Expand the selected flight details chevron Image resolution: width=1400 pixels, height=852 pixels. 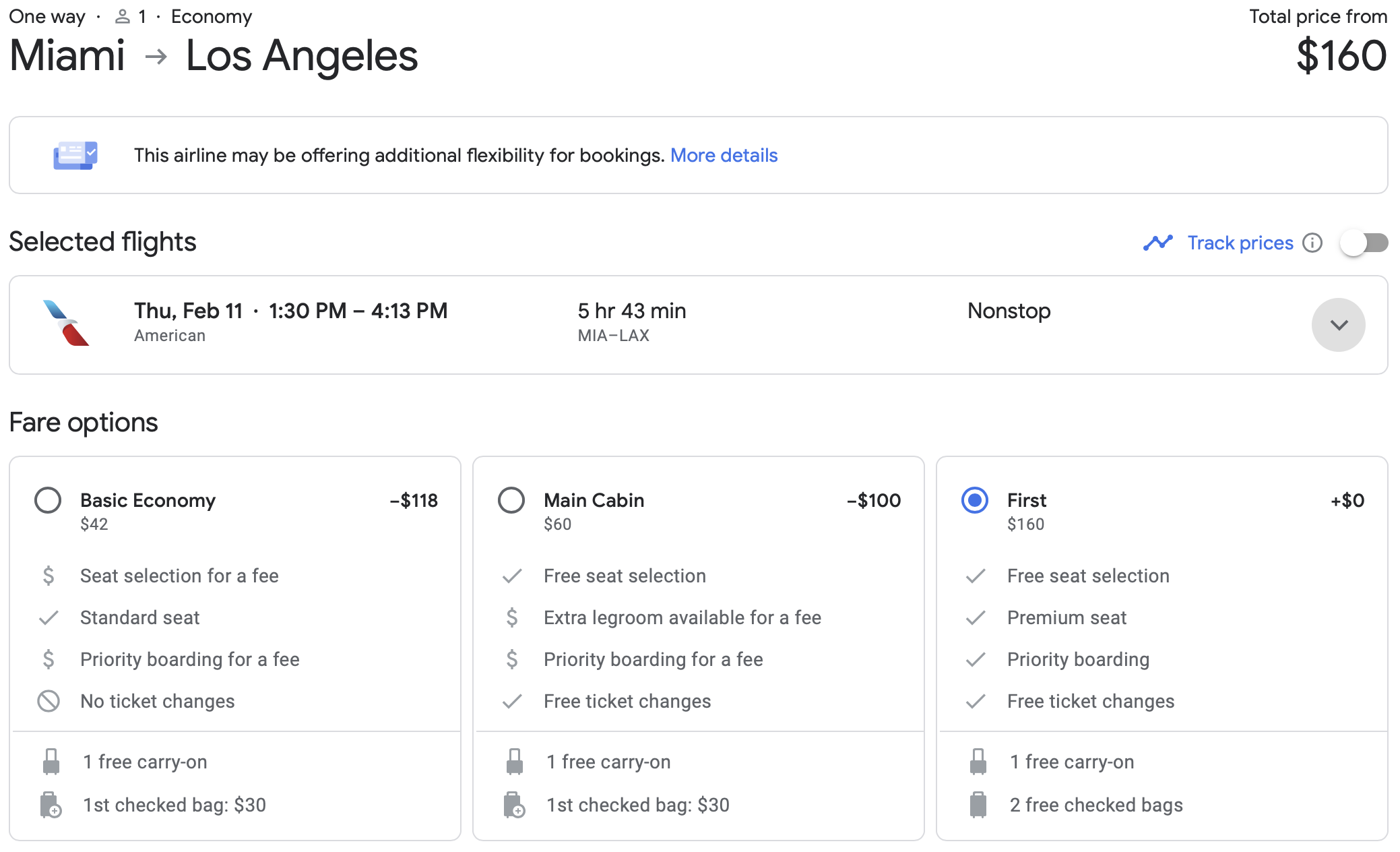pyautogui.click(x=1338, y=324)
